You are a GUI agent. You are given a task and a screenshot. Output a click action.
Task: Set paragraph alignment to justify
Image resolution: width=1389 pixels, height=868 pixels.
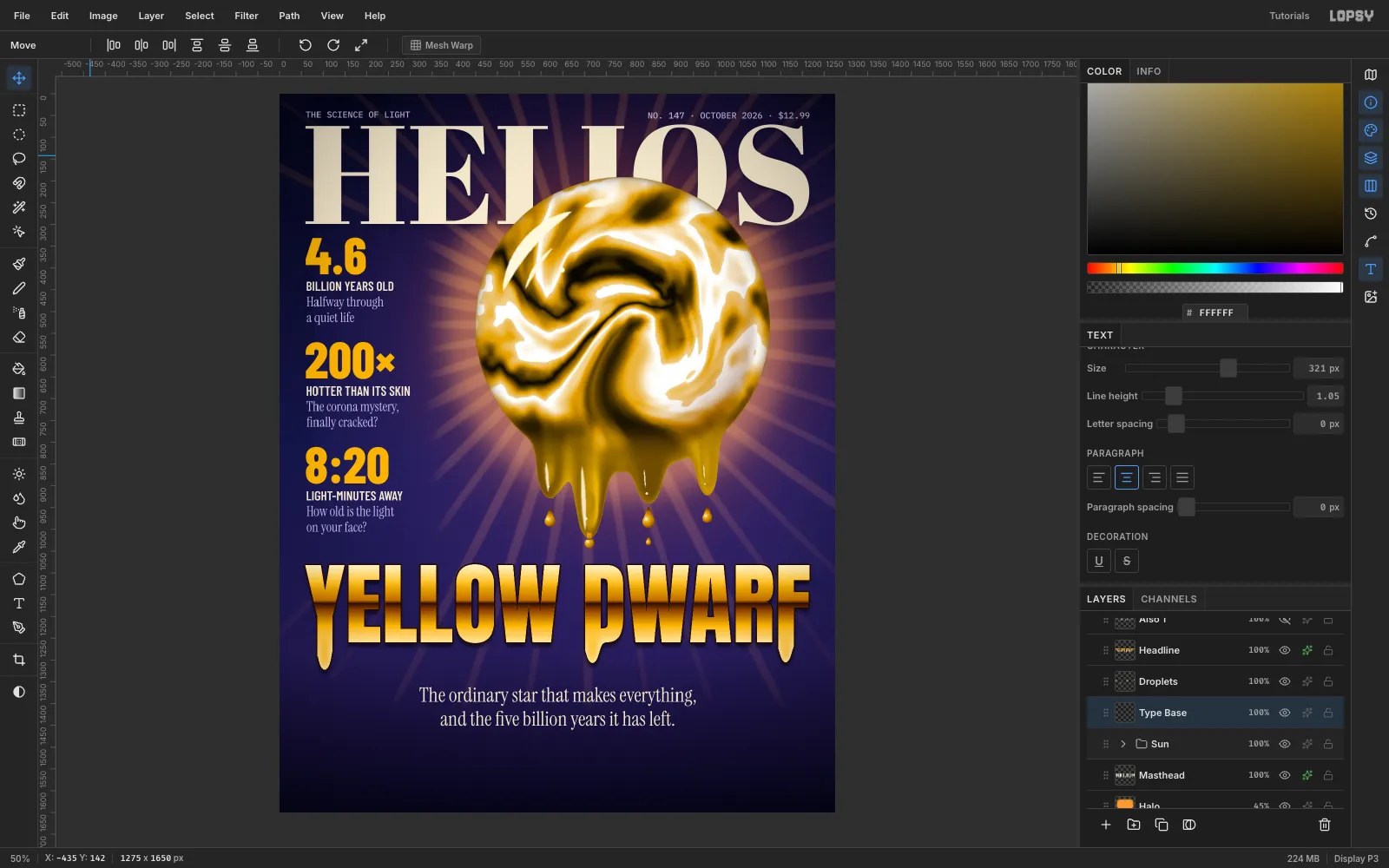tap(1182, 477)
